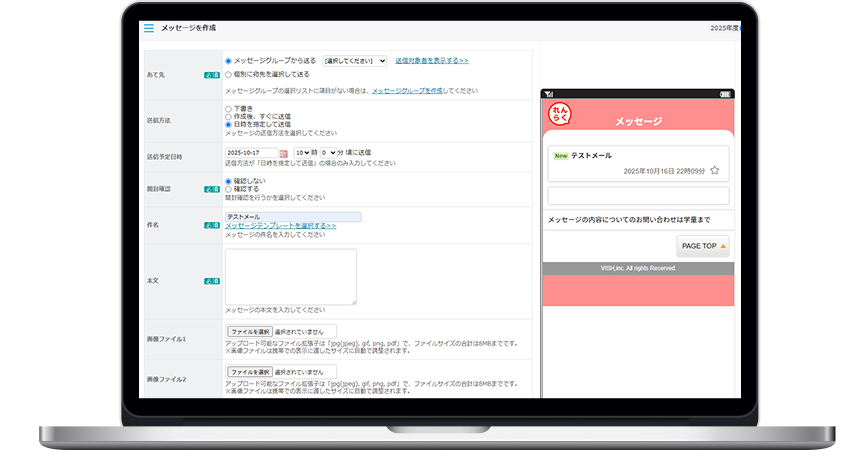
Task: Open the hamburger menu icon
Action: coord(149,28)
